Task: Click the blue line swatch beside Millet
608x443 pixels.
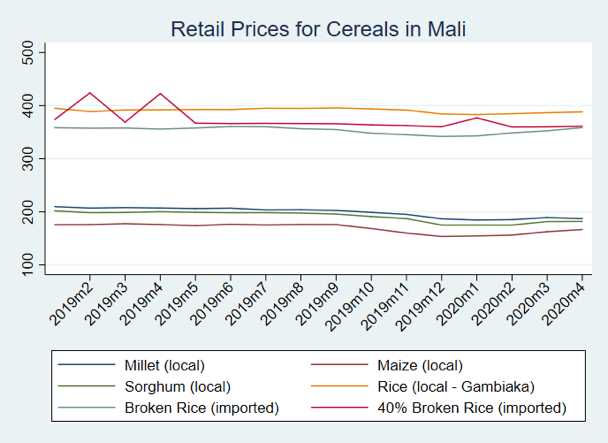Action: click(x=88, y=365)
